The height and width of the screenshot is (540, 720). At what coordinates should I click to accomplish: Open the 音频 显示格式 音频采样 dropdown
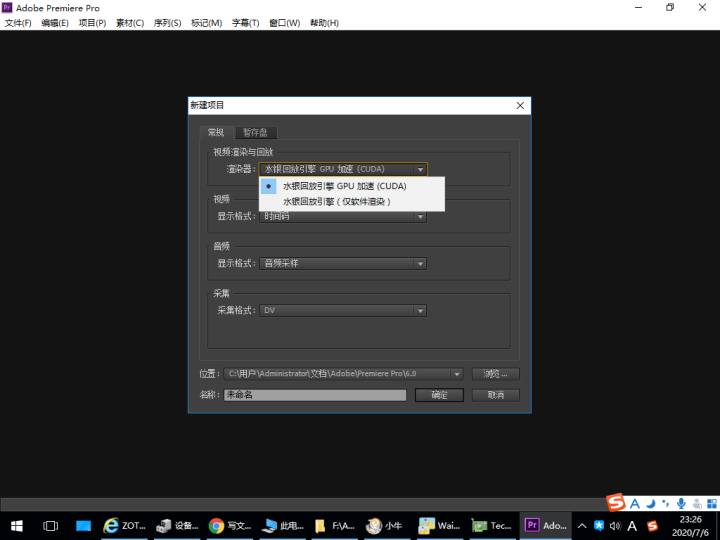click(x=343, y=264)
